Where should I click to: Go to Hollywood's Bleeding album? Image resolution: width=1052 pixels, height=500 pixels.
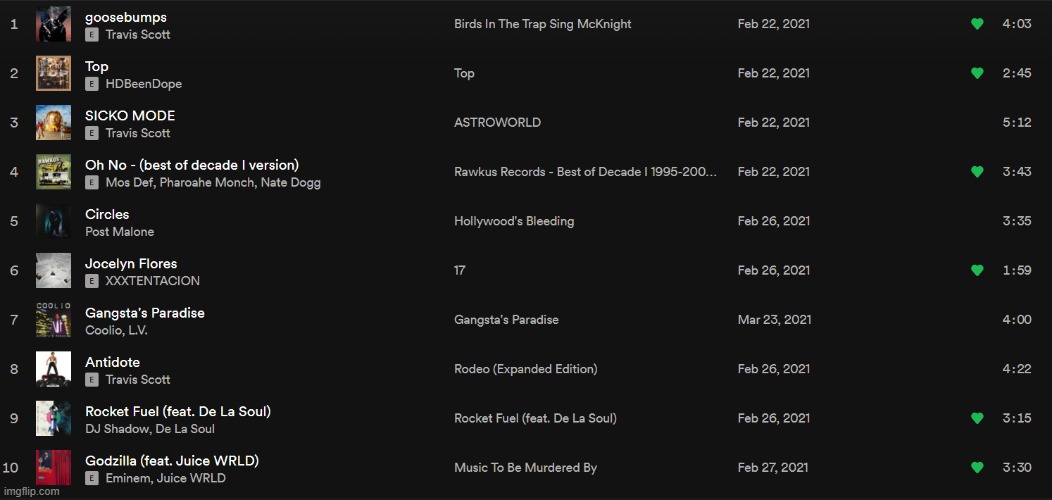(513, 221)
